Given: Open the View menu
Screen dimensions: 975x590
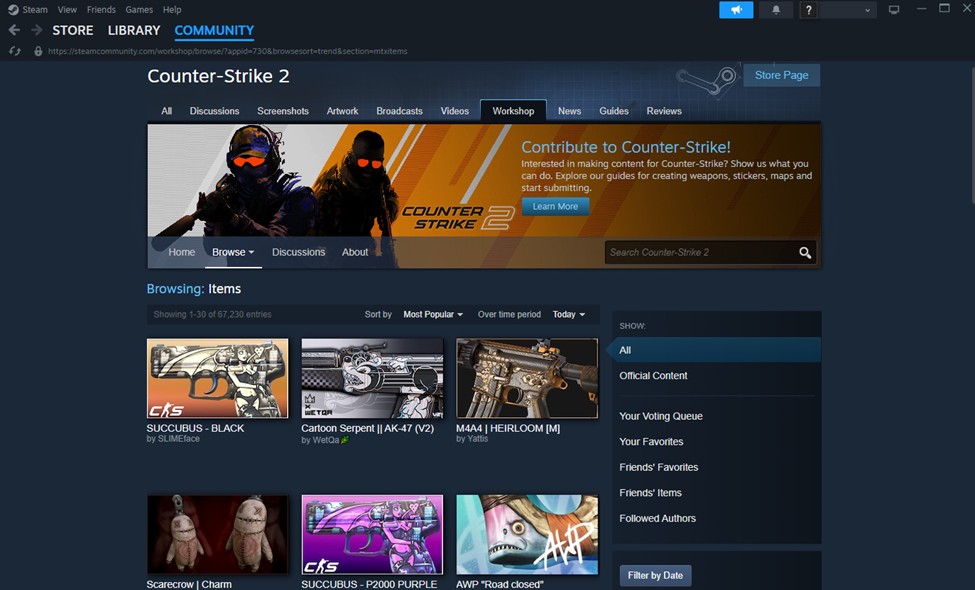Looking at the screenshot, I should point(67,9).
